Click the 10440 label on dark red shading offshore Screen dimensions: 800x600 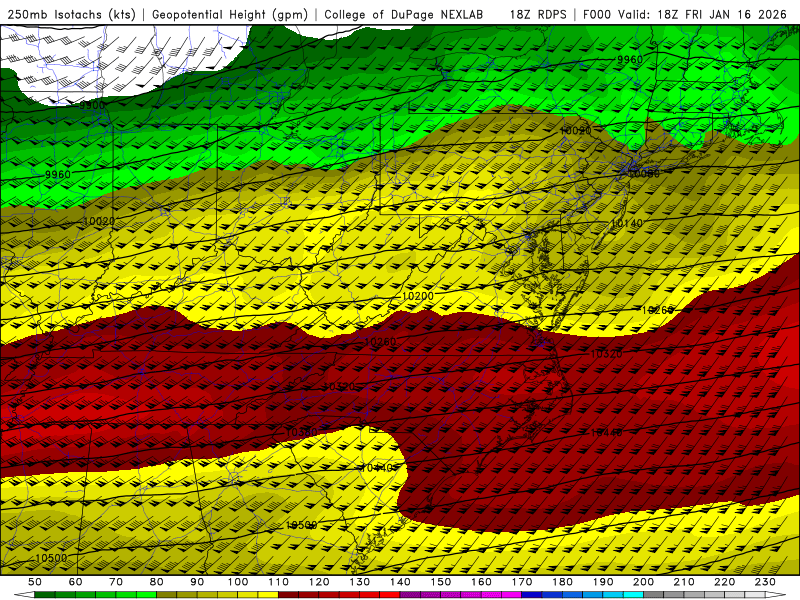click(606, 432)
